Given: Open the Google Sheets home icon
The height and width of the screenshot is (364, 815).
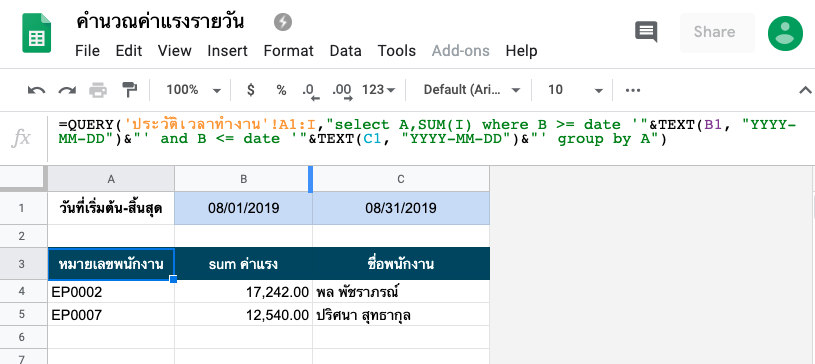Looking at the screenshot, I should coord(36,33).
